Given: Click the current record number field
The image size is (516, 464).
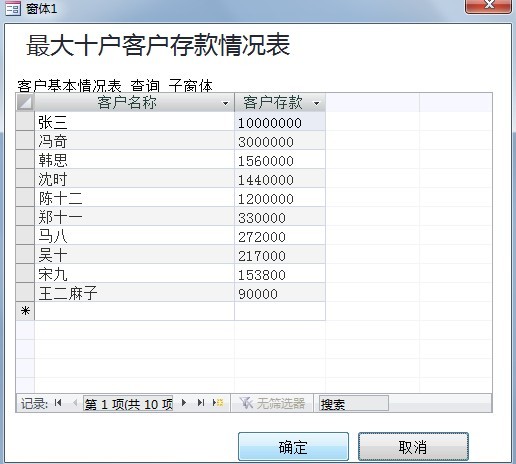Looking at the screenshot, I should tap(128, 403).
